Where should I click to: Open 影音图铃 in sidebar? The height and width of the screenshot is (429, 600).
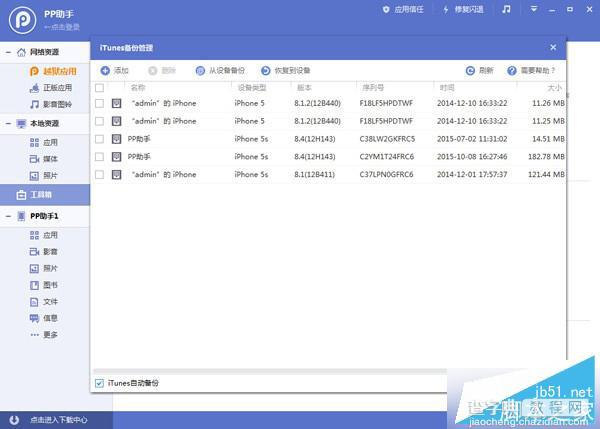51,104
